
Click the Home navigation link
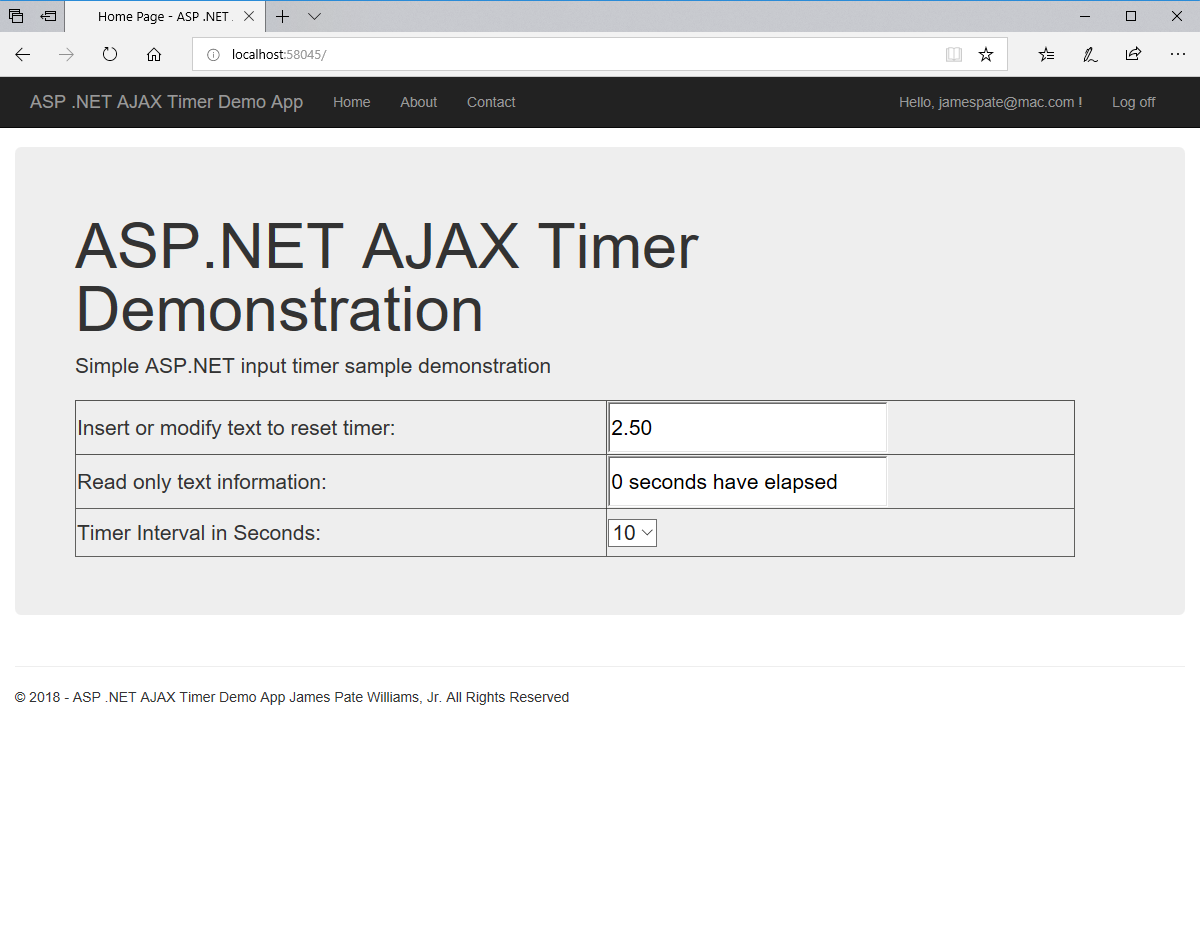tap(351, 102)
